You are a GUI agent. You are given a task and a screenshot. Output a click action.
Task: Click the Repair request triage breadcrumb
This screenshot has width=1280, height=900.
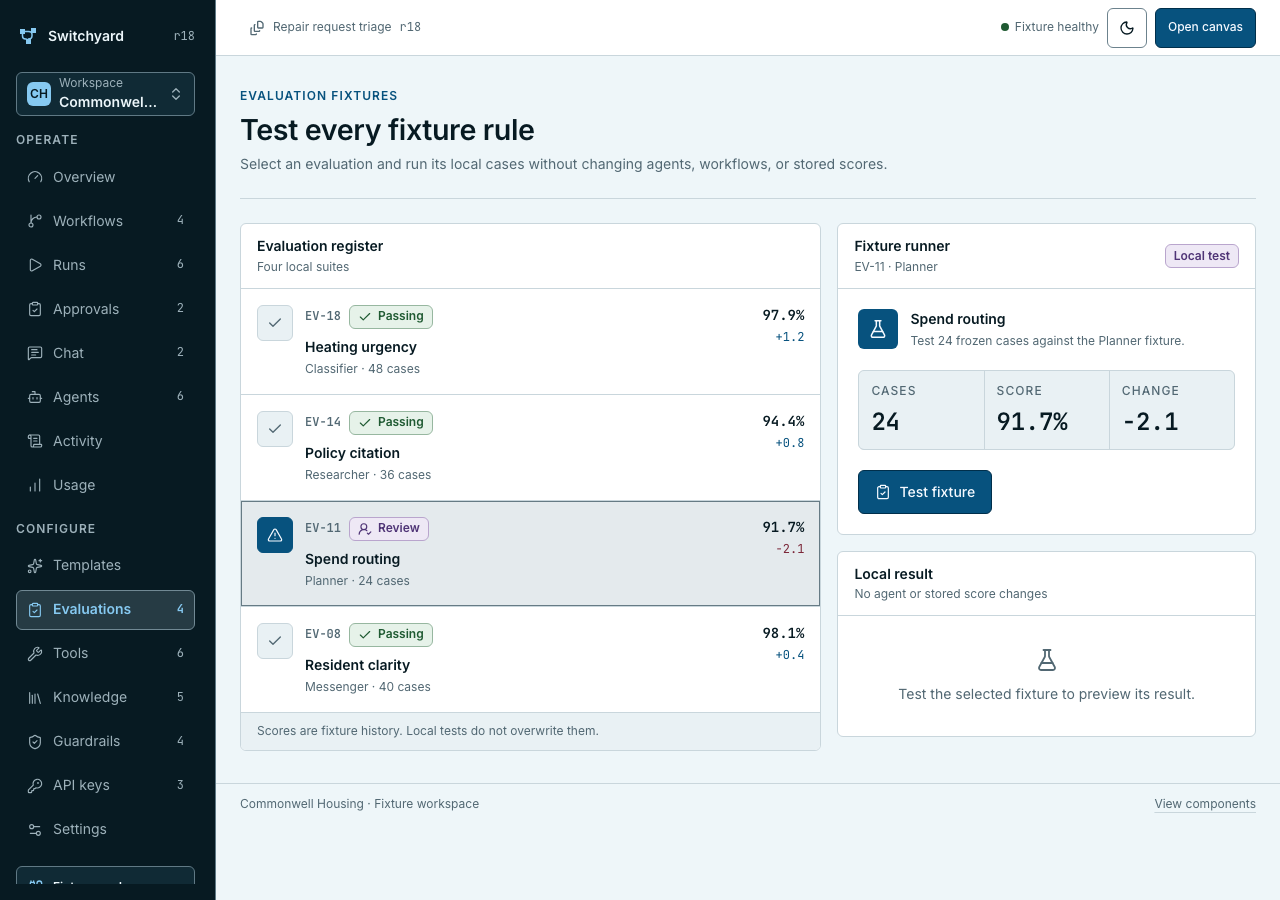tap(332, 27)
